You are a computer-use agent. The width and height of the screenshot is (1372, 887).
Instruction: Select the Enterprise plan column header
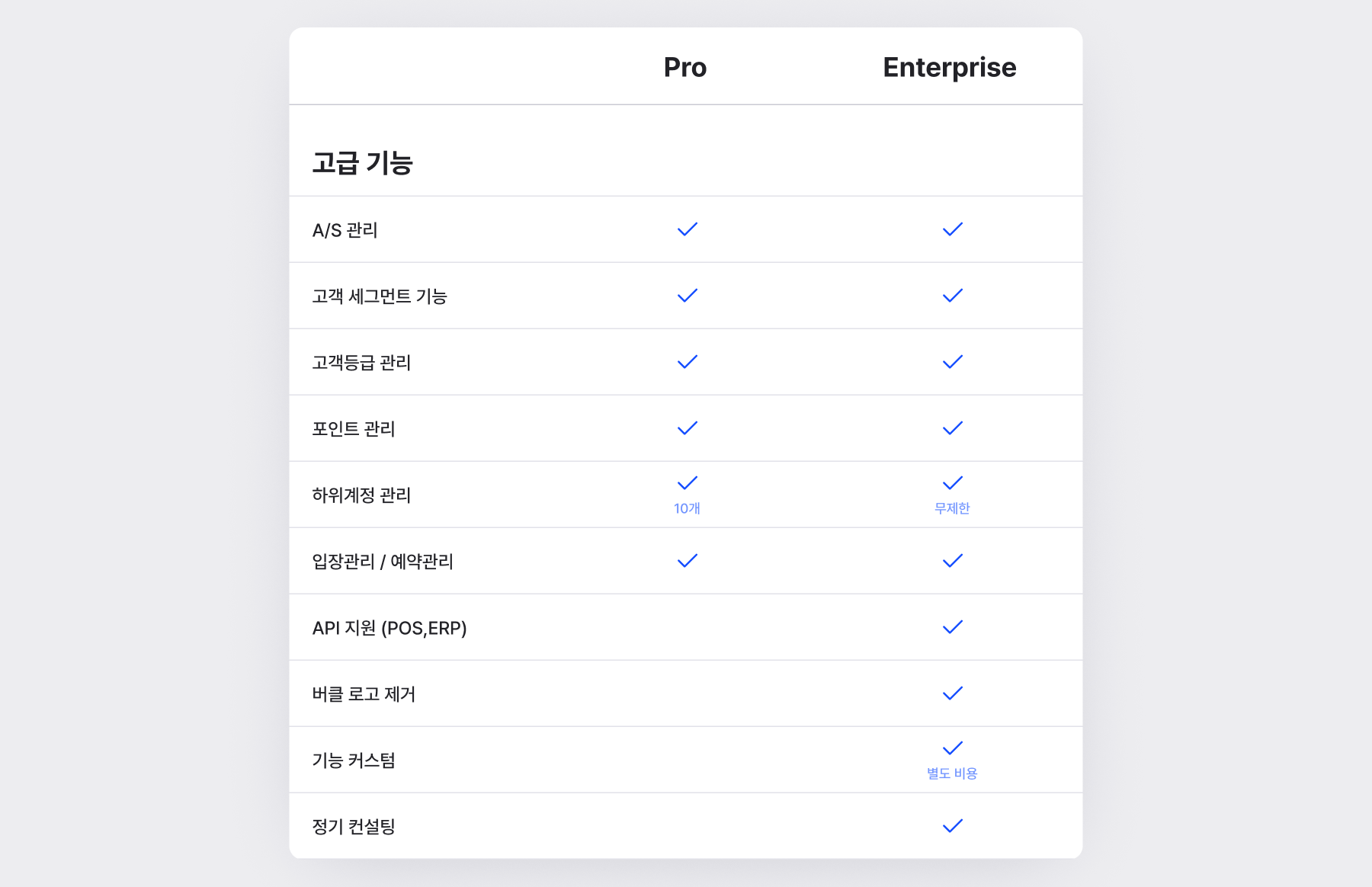pos(950,68)
